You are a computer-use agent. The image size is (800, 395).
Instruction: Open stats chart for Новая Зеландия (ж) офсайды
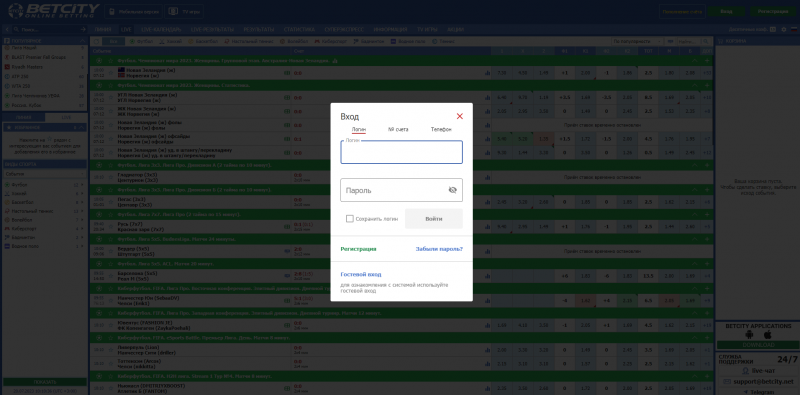pos(487,139)
